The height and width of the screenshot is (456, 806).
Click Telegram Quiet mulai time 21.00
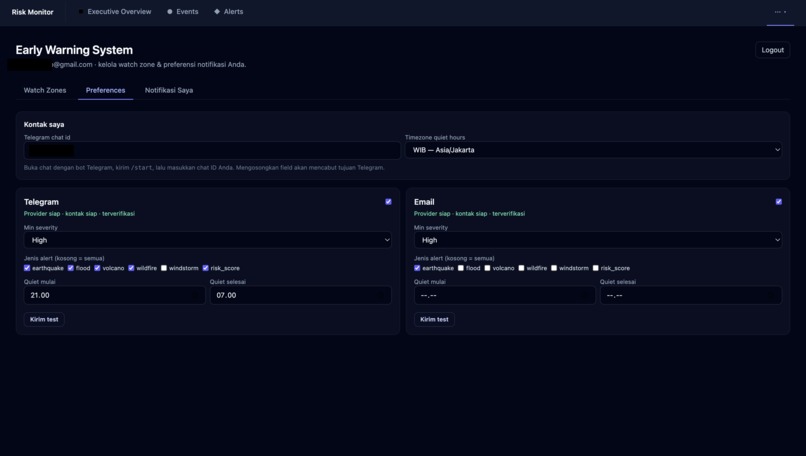point(115,295)
